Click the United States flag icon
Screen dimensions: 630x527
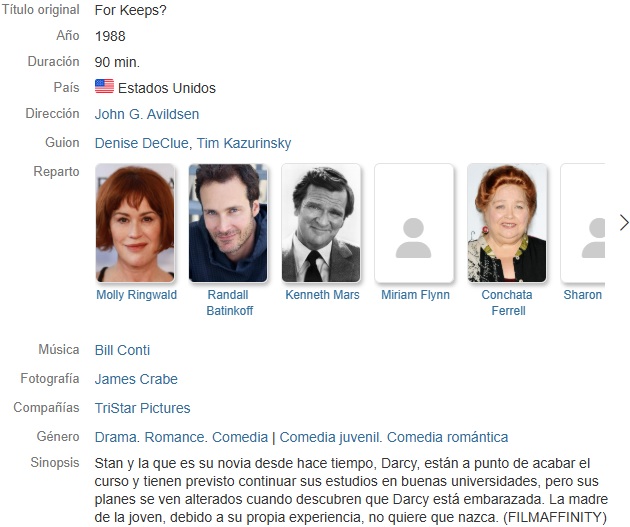(x=104, y=87)
